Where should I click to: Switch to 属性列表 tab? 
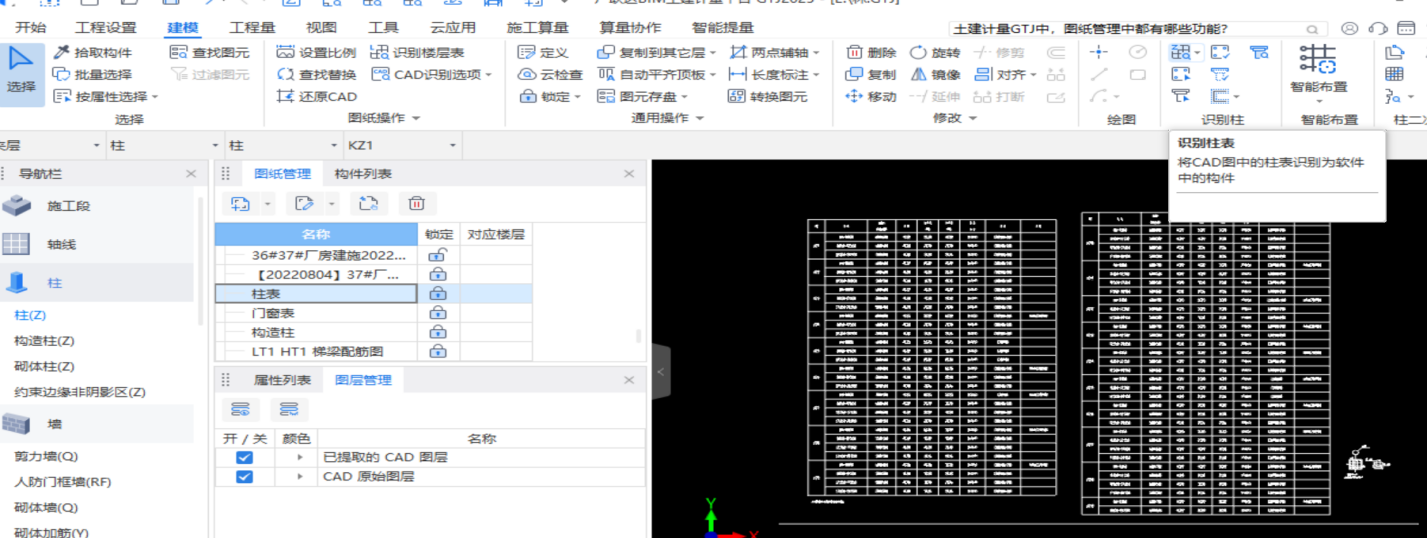(282, 380)
